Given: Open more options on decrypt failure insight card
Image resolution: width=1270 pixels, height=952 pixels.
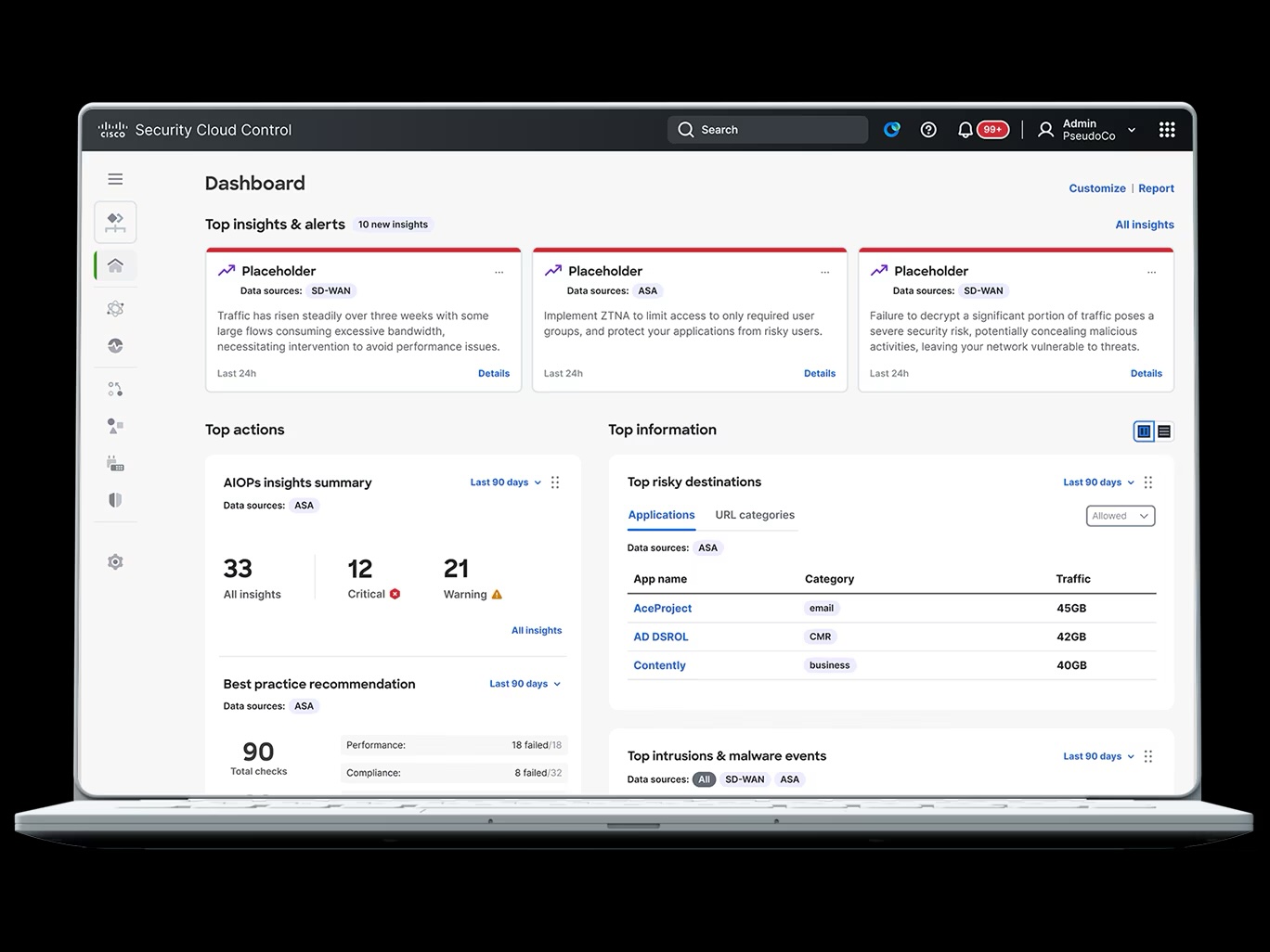Looking at the screenshot, I should click(1151, 272).
